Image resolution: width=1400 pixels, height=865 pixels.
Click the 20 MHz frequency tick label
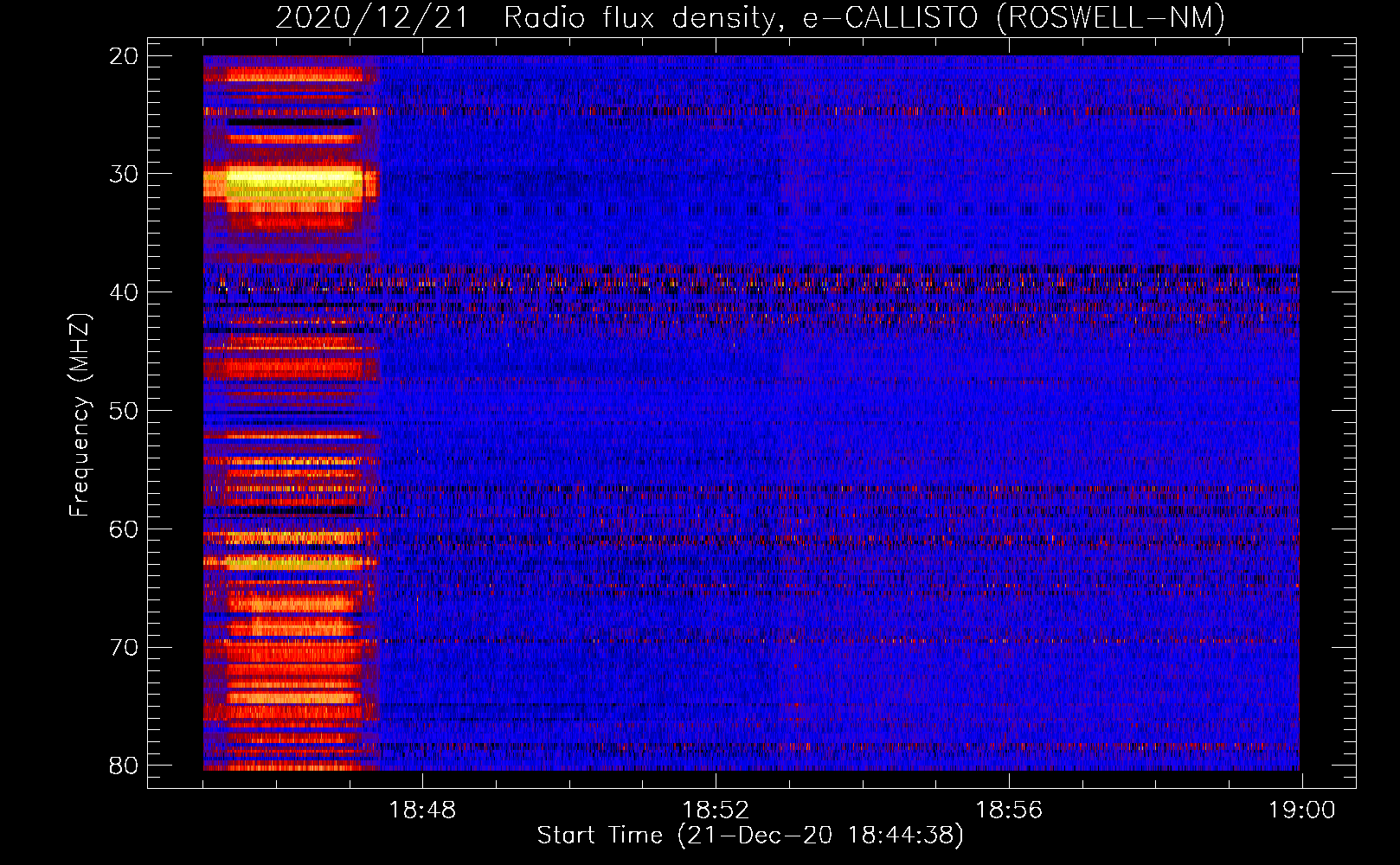(x=124, y=56)
